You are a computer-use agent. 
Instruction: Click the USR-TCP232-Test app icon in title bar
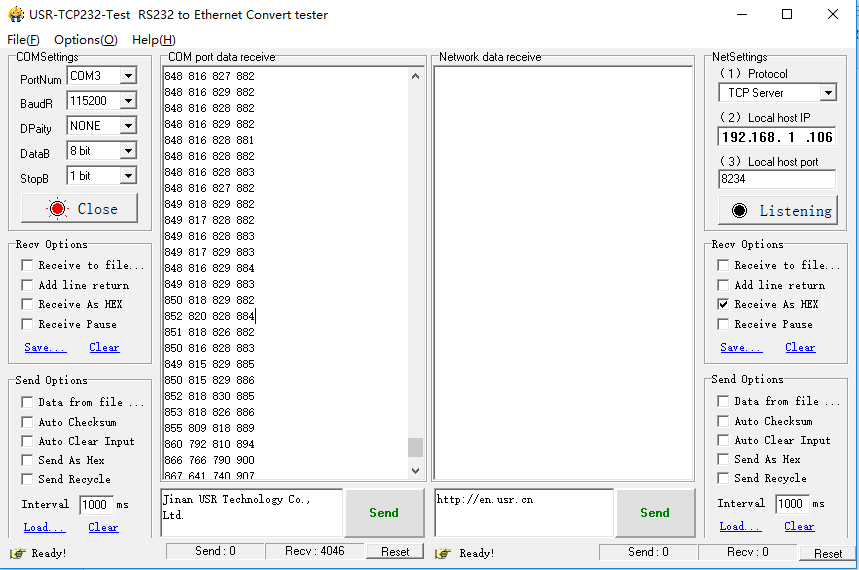pyautogui.click(x=16, y=14)
